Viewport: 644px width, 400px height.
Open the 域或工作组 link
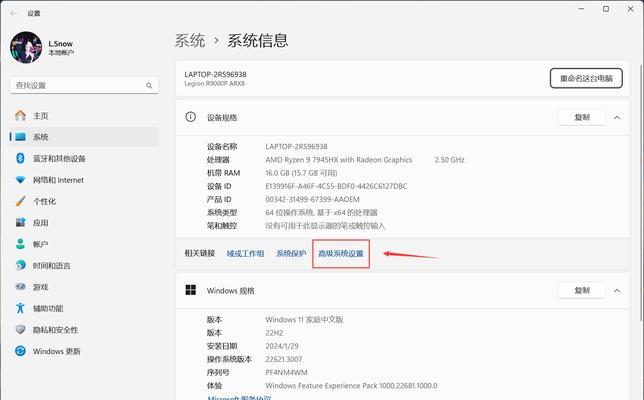[x=245, y=253]
